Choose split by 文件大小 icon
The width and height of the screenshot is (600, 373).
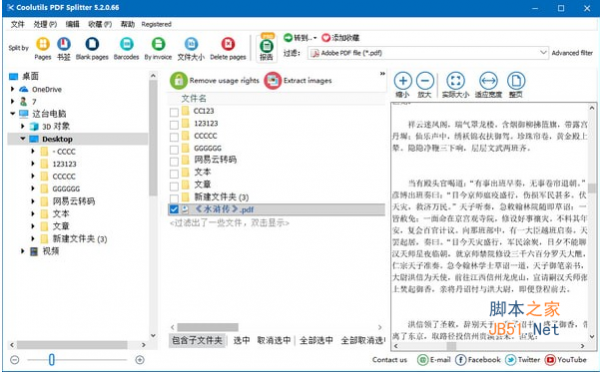coord(191,44)
